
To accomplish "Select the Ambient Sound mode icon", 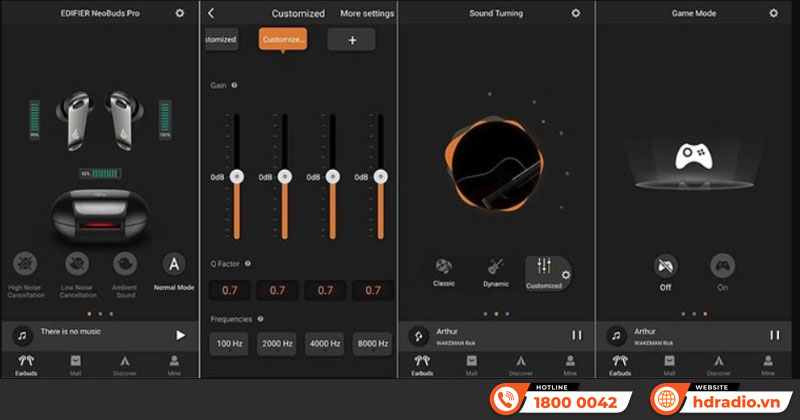I will click(125, 264).
